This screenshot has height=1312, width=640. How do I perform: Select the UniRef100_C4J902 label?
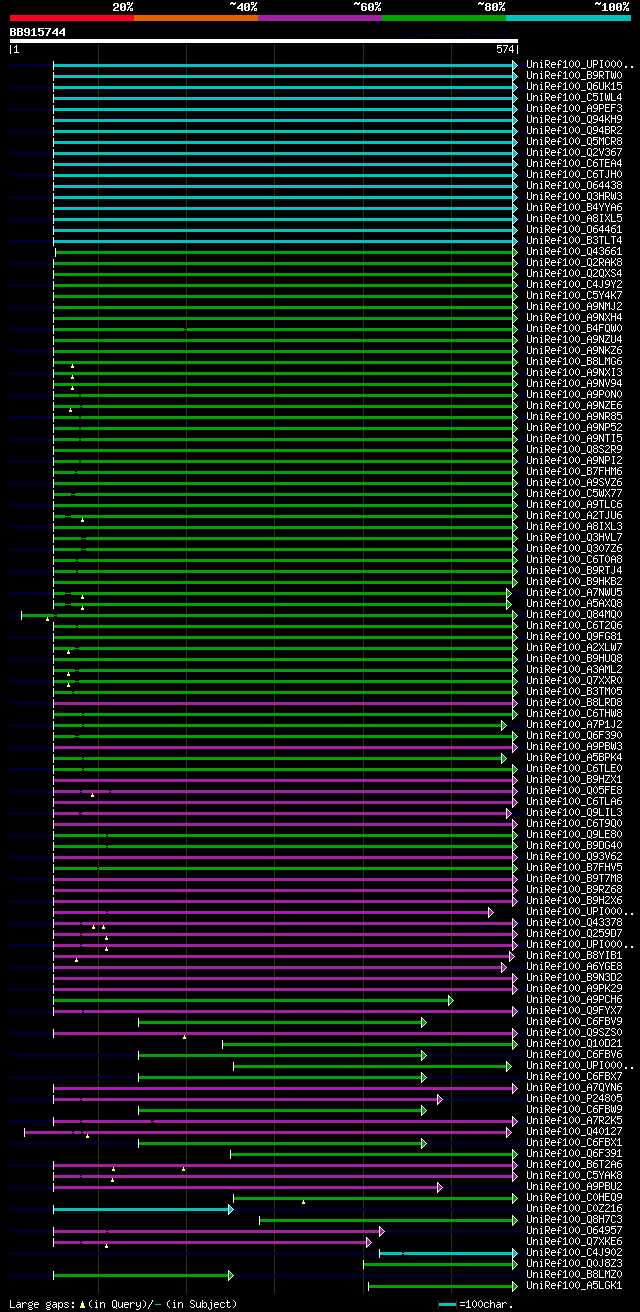coord(574,1252)
